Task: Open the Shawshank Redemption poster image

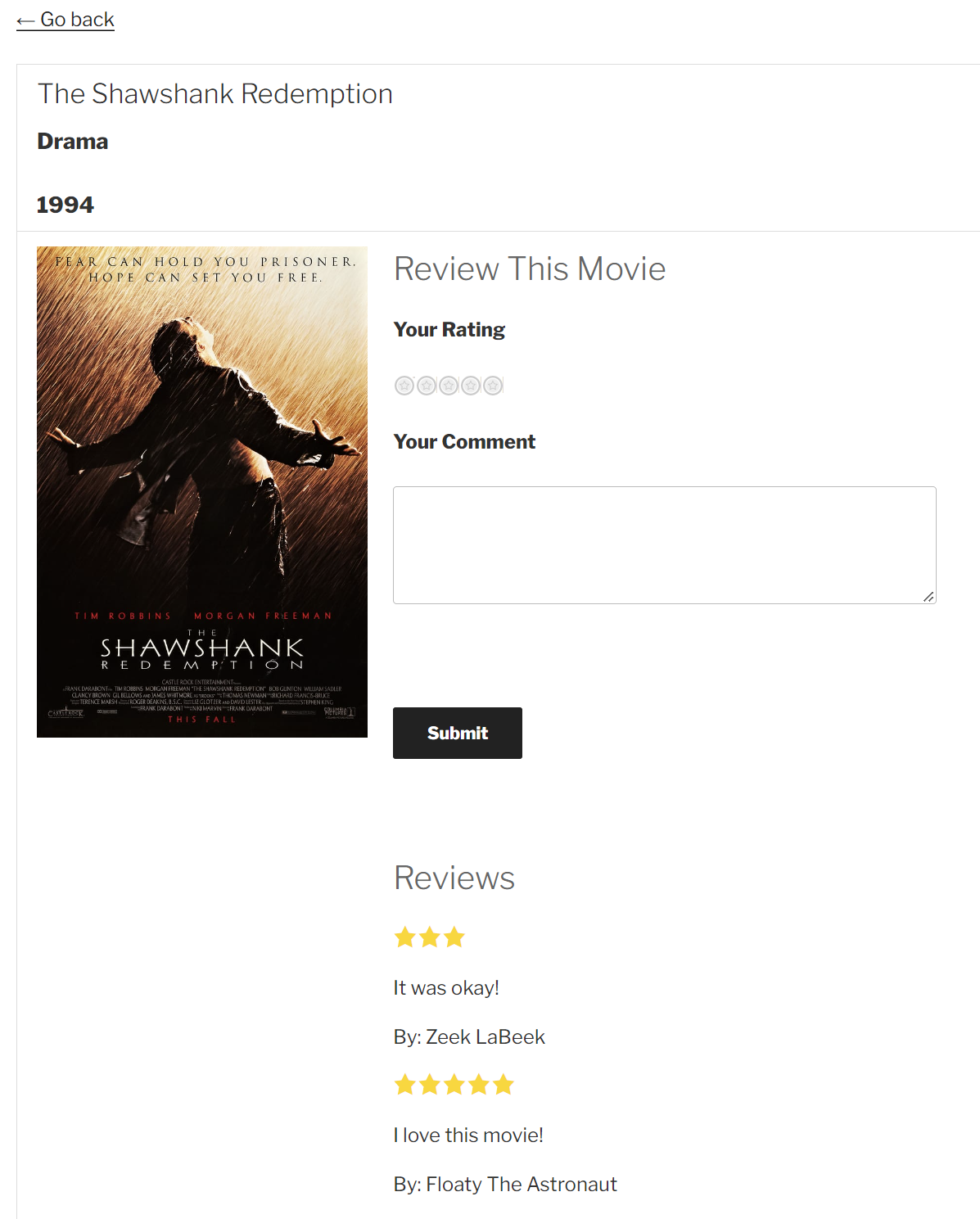Action: click(202, 492)
